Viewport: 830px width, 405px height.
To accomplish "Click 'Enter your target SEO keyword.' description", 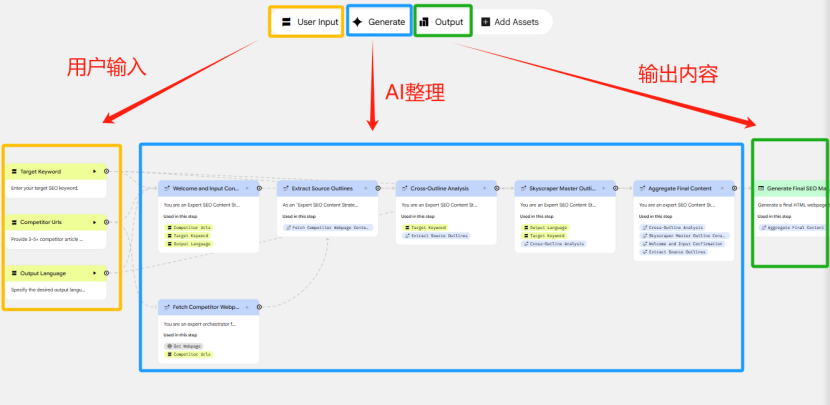I will (x=44, y=188).
